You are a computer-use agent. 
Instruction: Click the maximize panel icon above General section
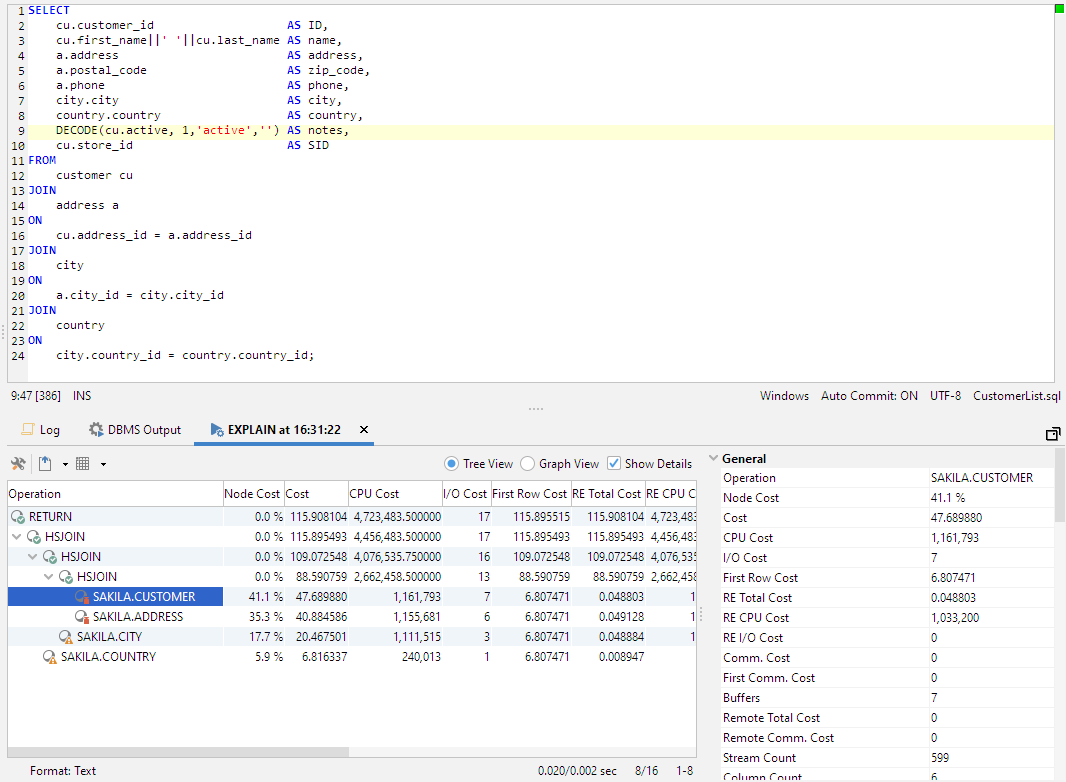click(x=1053, y=434)
